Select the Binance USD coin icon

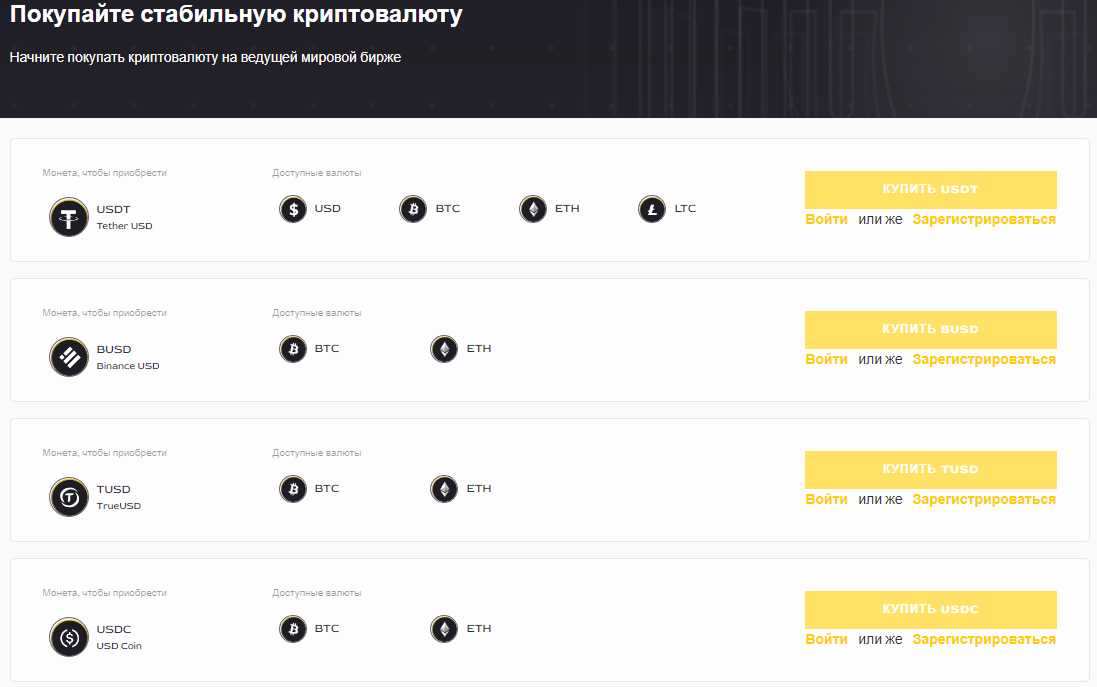pyautogui.click(x=68, y=357)
